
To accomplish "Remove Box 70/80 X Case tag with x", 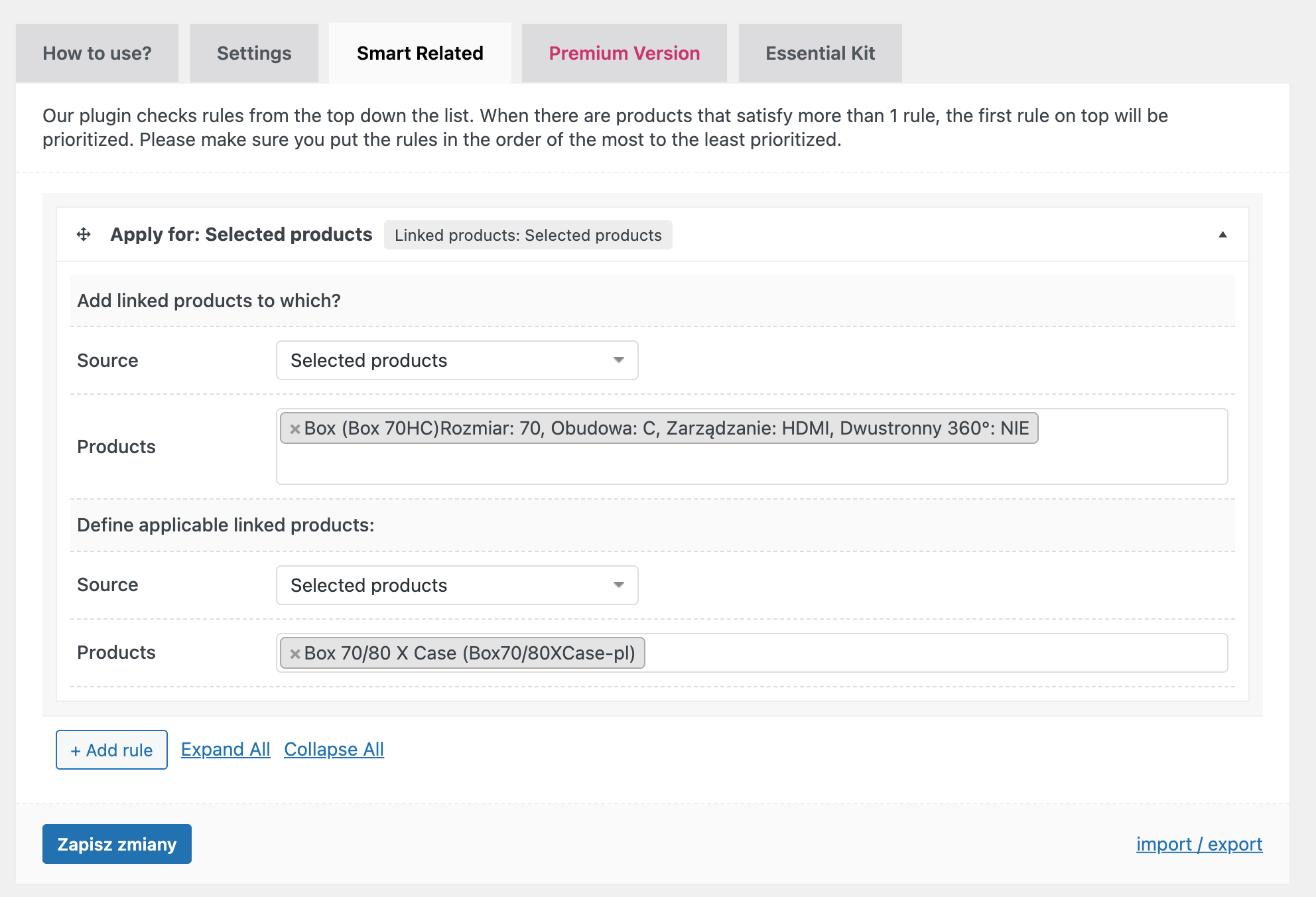I will (295, 654).
